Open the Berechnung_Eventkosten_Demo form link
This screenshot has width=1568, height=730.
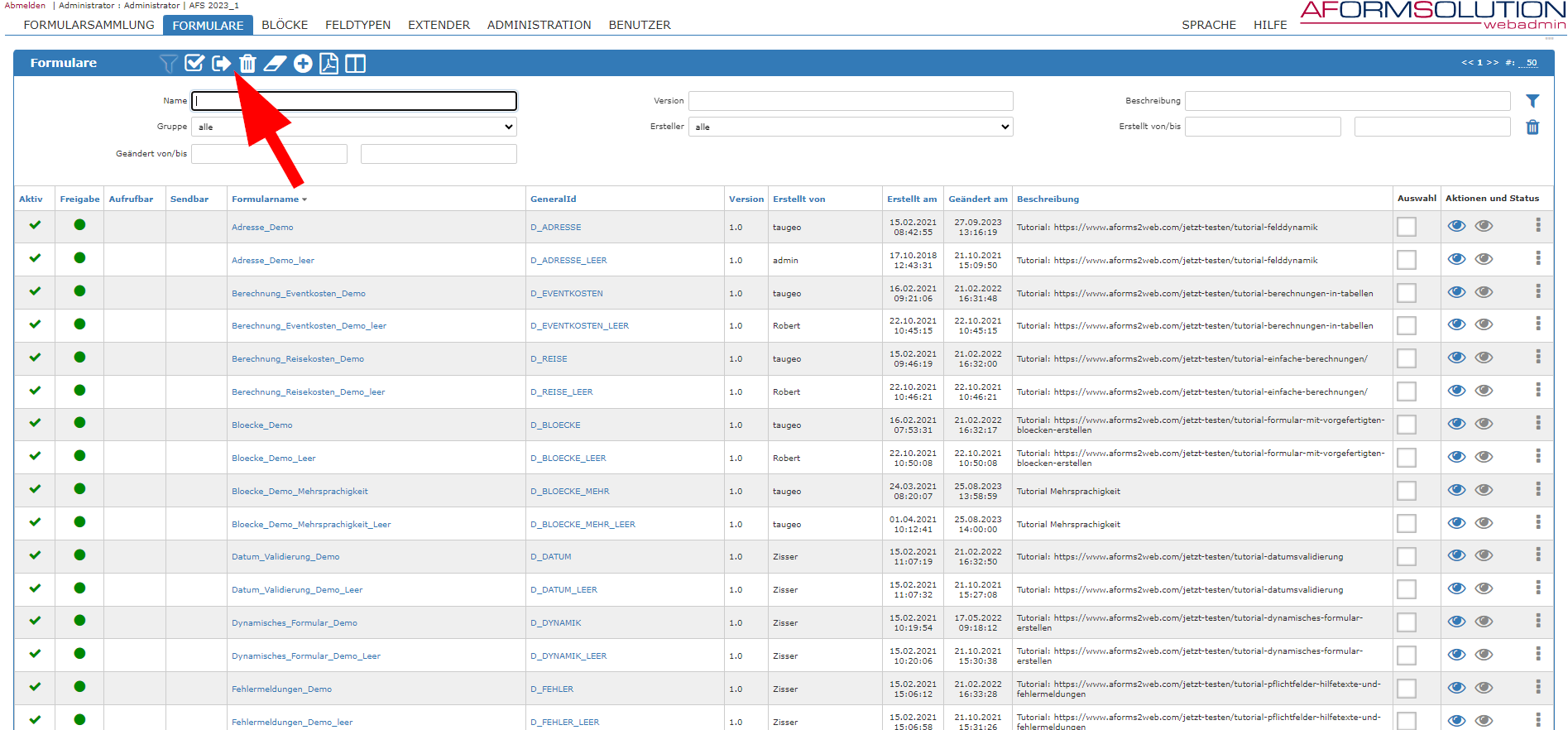(298, 294)
